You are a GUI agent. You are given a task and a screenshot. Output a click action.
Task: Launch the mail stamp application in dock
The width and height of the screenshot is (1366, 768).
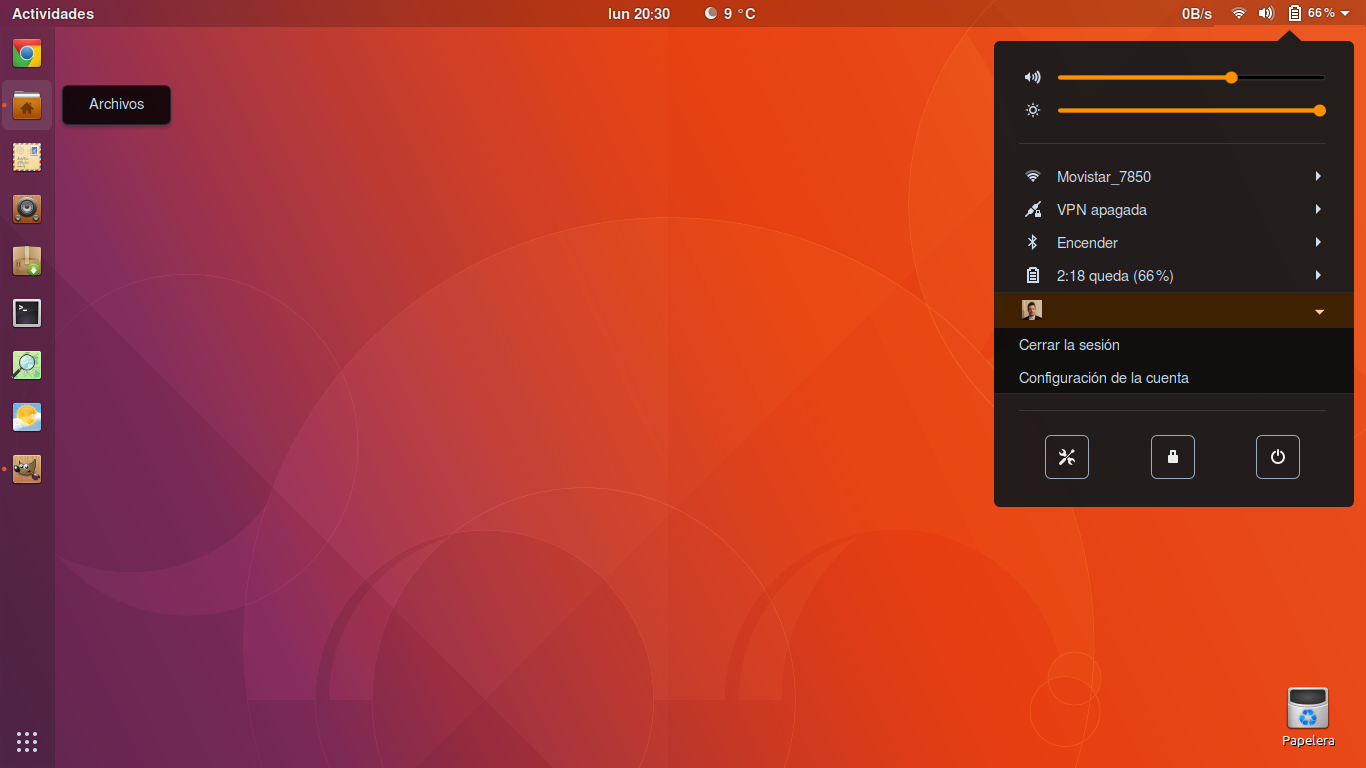(27, 157)
